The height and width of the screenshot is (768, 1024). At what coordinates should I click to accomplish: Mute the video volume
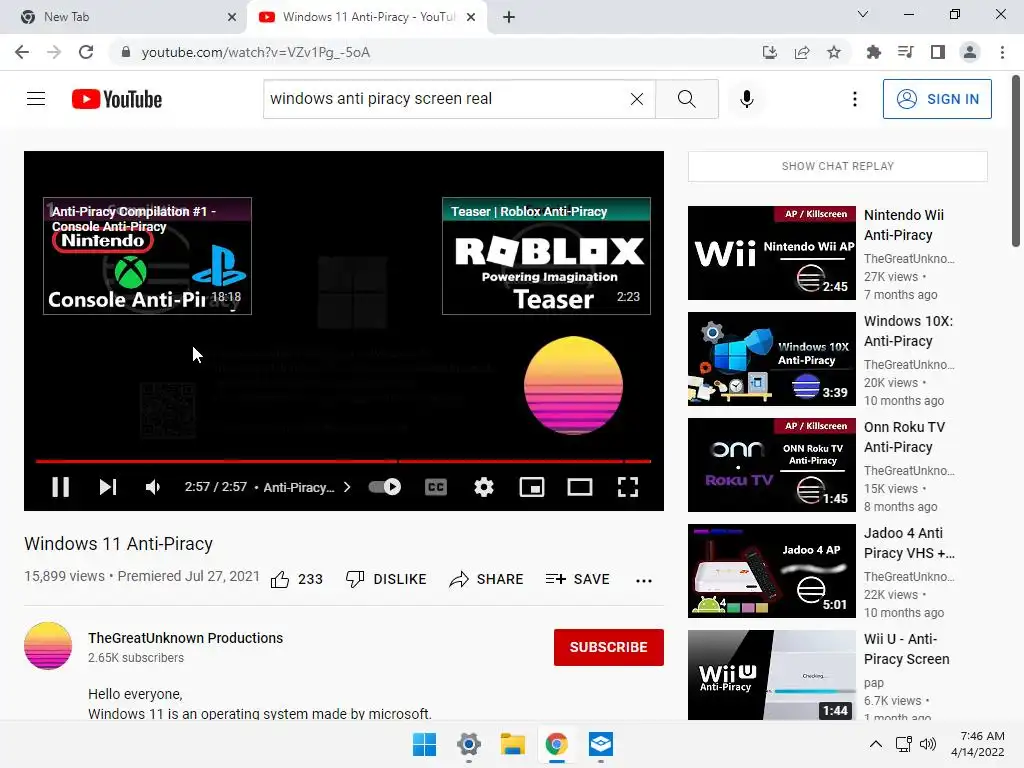(153, 487)
